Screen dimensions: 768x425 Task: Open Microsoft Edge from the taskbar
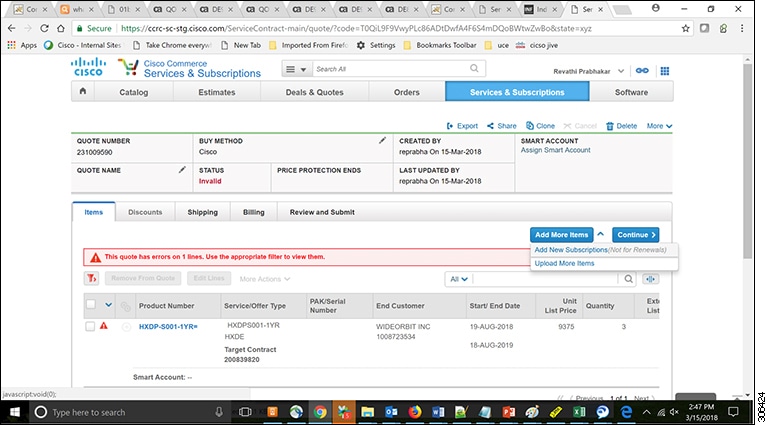626,412
